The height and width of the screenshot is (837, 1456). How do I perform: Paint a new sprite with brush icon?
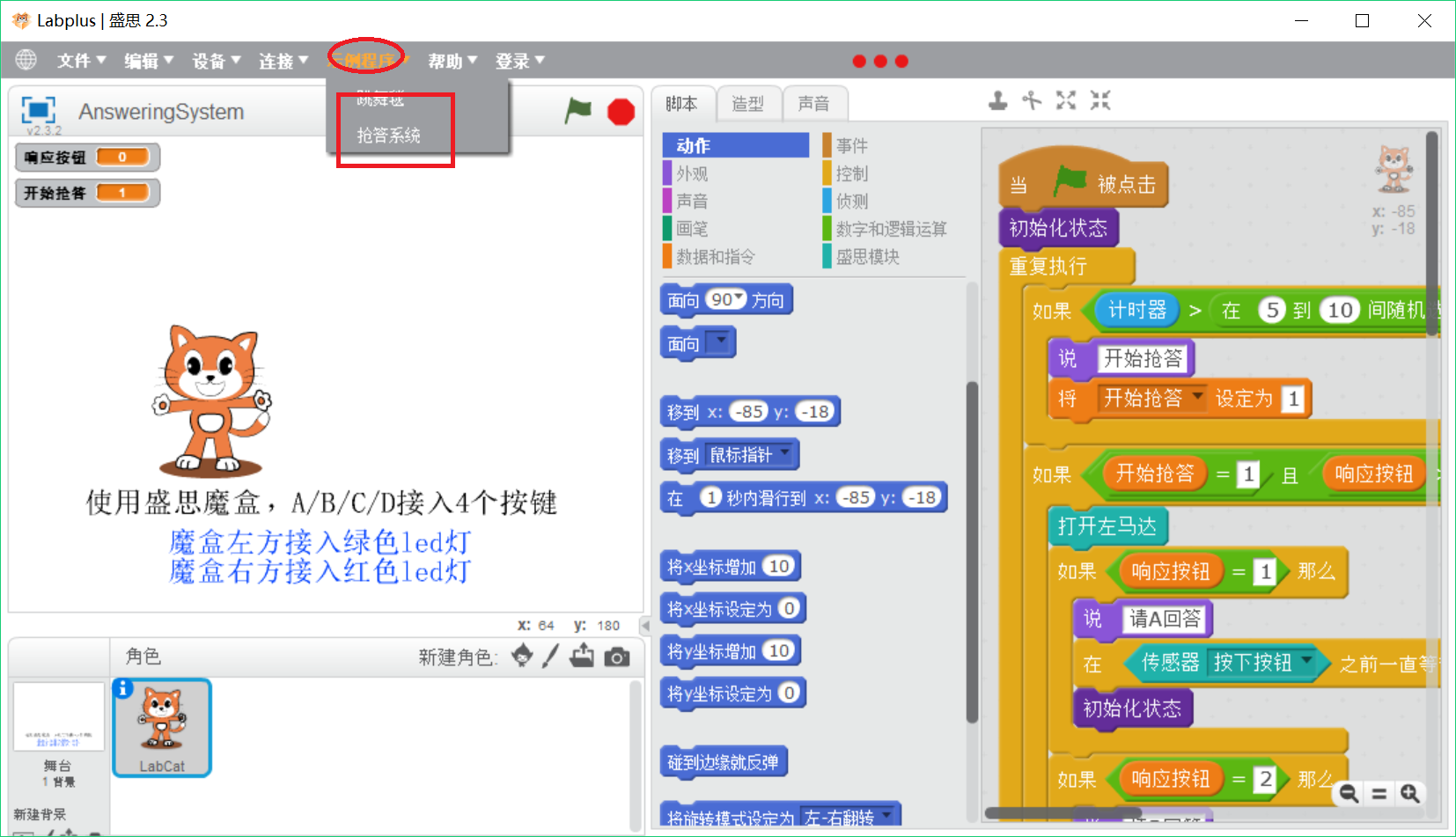coord(551,656)
